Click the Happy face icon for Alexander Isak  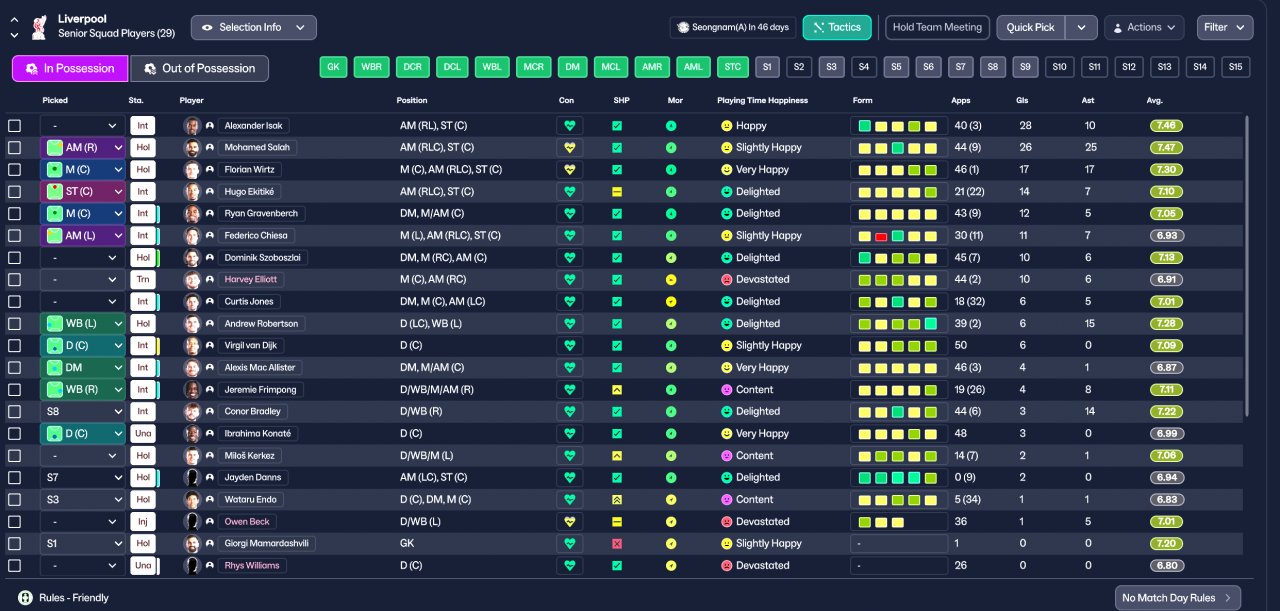(726, 126)
